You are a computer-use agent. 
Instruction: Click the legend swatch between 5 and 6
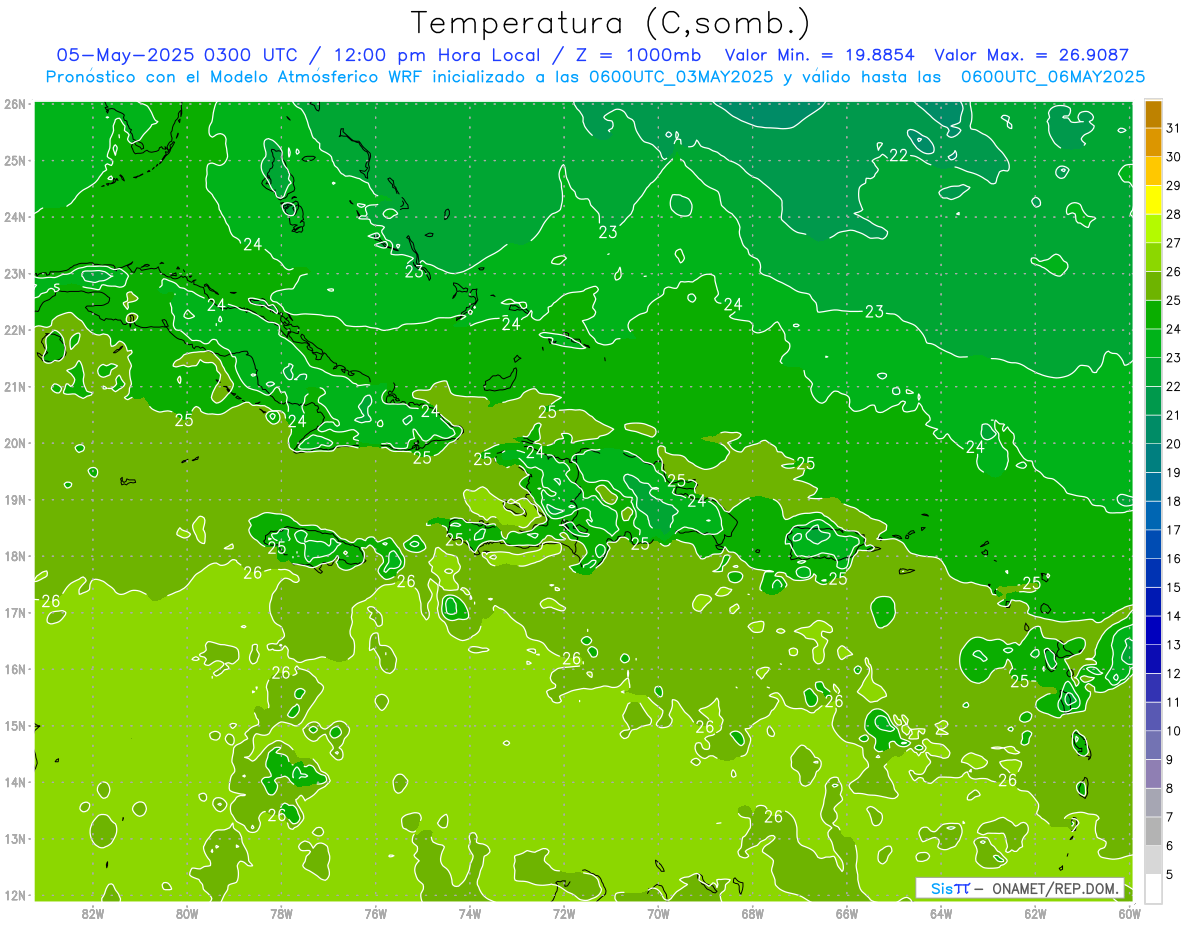click(1153, 859)
